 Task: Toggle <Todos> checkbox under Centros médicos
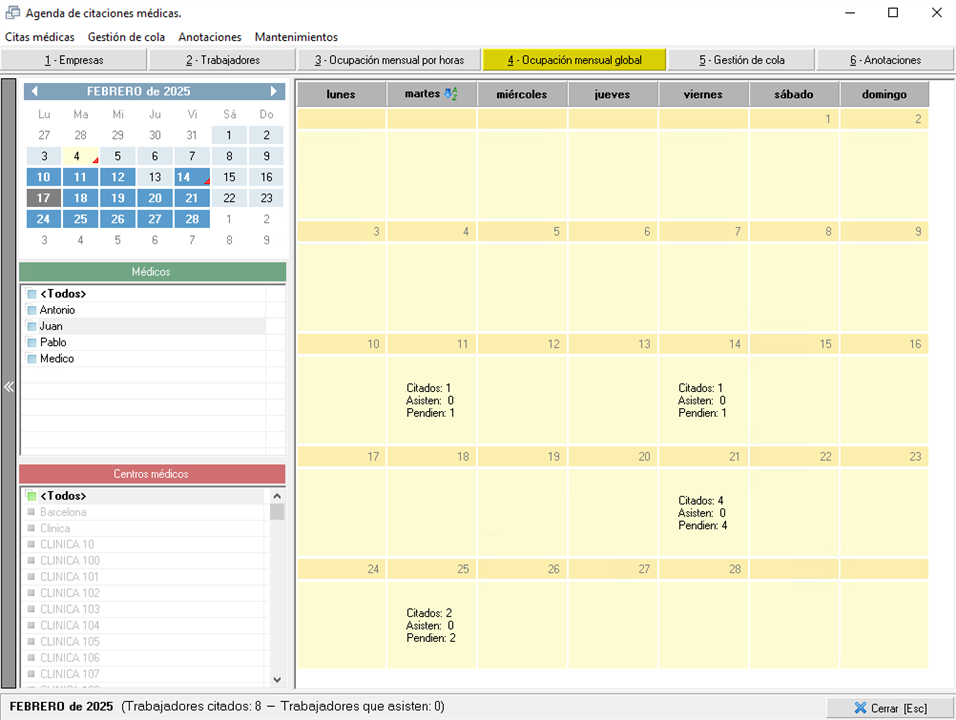32,496
